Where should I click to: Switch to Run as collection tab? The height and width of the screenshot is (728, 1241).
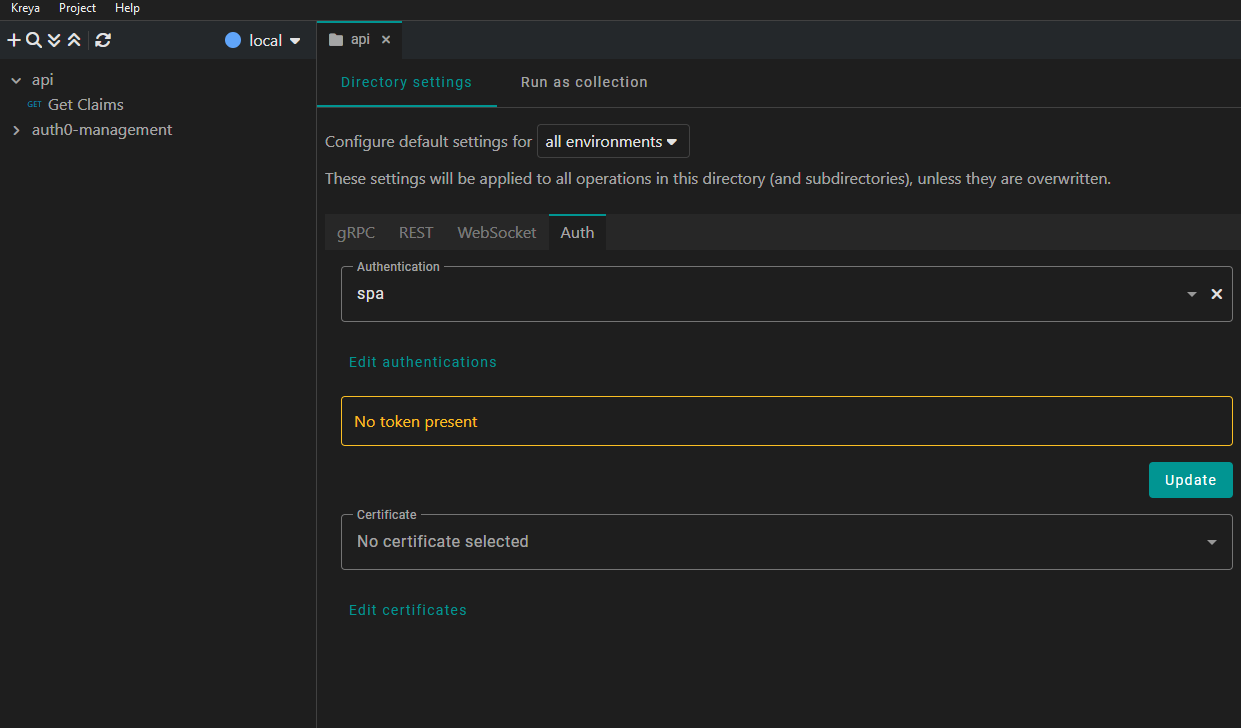coord(584,82)
